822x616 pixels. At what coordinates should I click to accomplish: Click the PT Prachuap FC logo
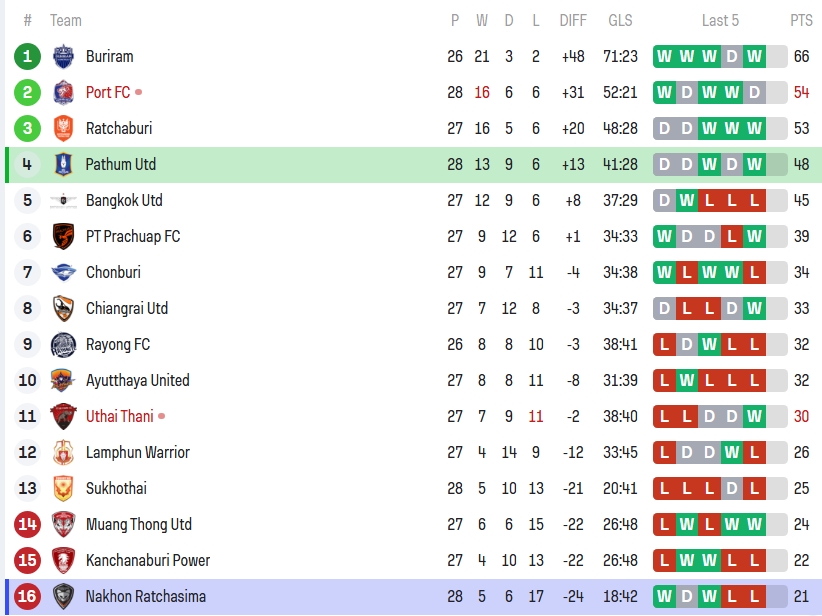[63, 237]
